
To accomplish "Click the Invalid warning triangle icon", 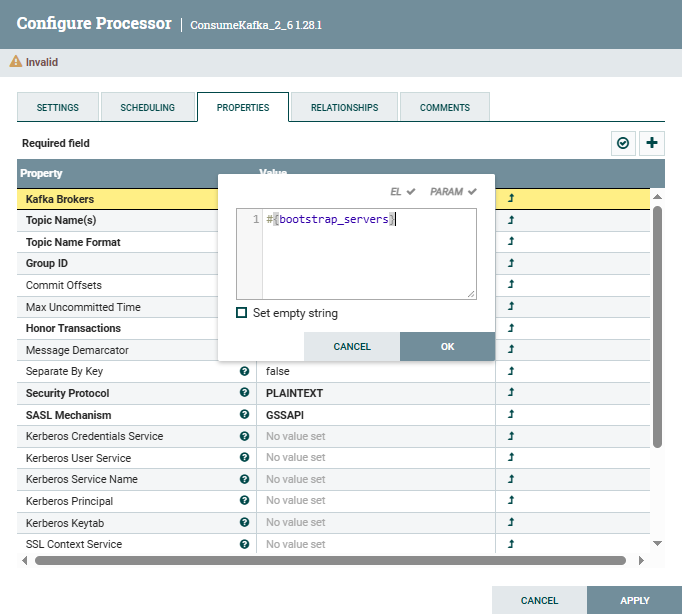I will 16,62.
